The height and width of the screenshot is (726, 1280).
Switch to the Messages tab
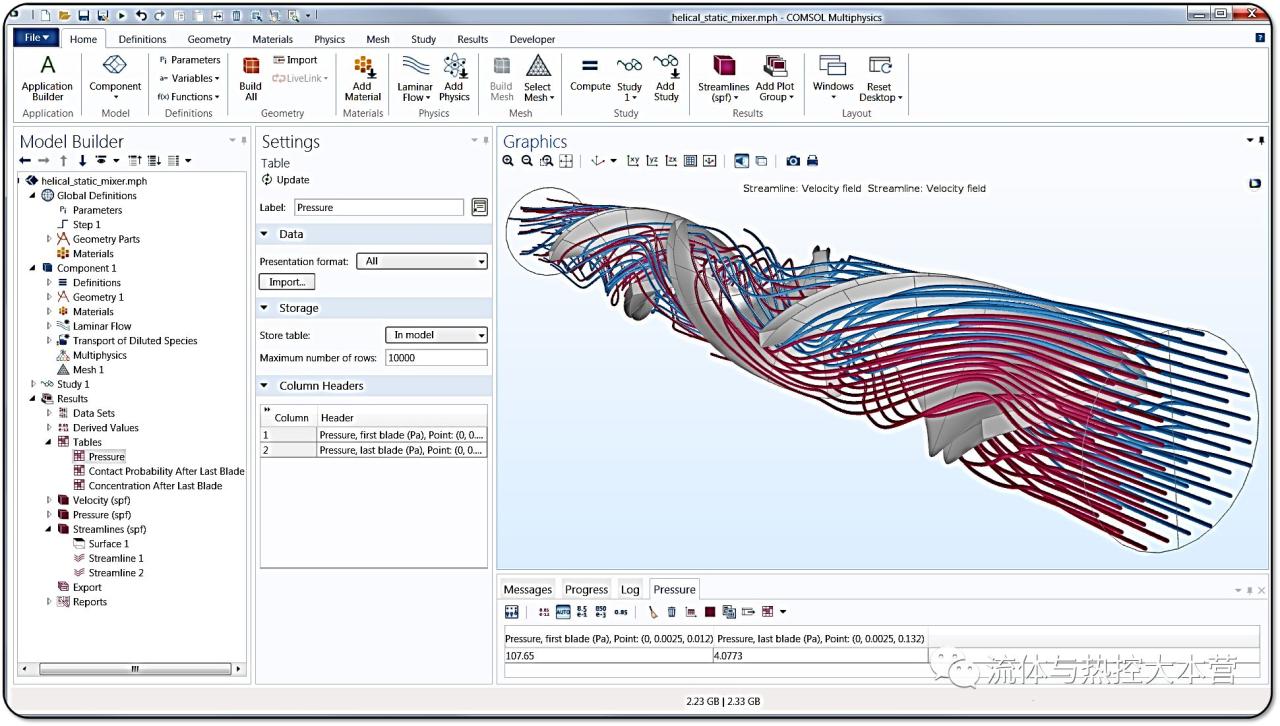tap(527, 590)
